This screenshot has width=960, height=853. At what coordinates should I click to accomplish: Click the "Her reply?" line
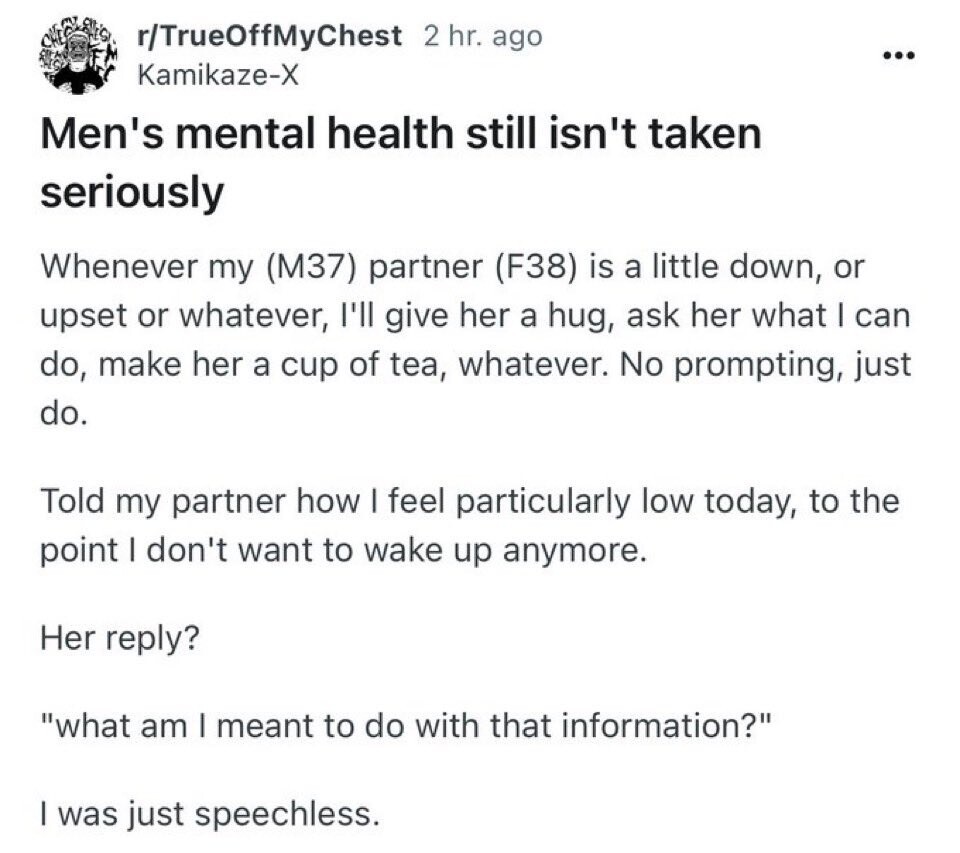119,637
